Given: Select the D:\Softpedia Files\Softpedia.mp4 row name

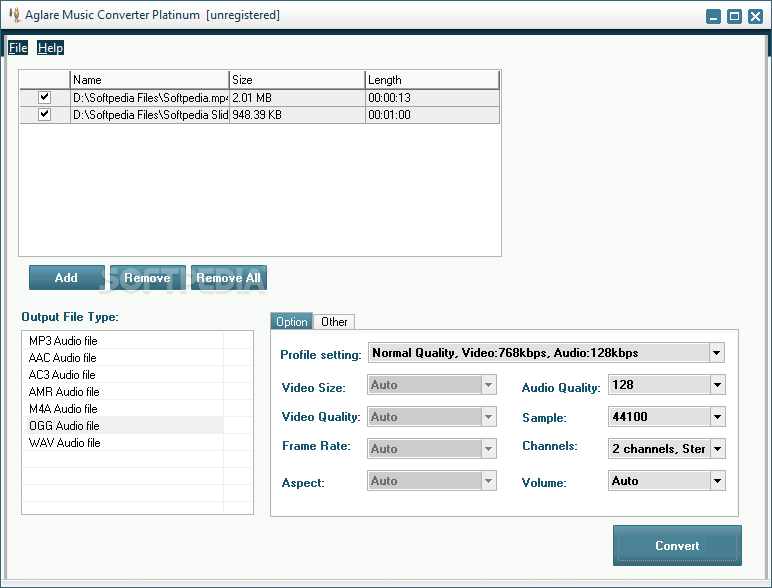Looking at the screenshot, I should coord(150,98).
